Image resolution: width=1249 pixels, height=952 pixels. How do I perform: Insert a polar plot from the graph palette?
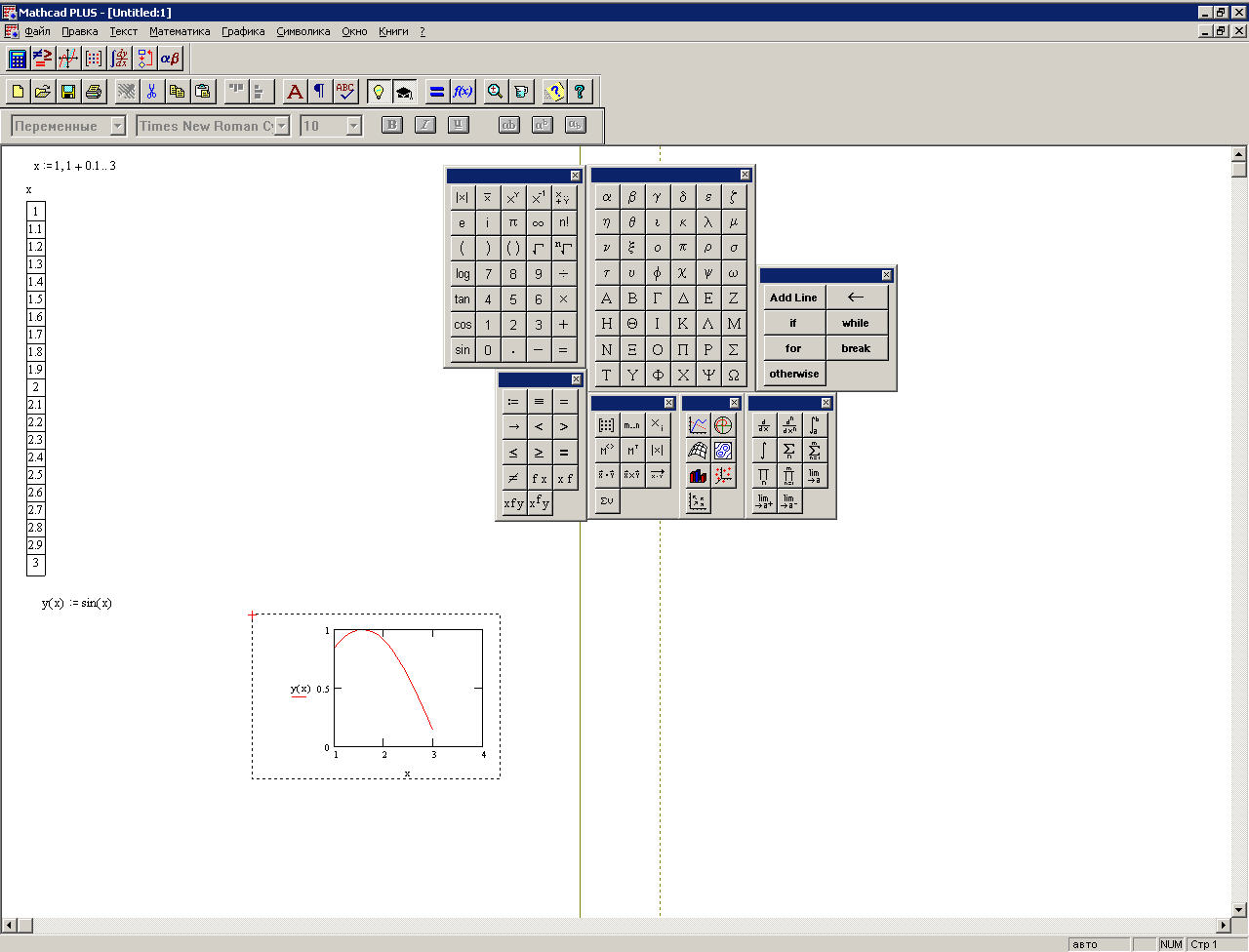click(723, 425)
